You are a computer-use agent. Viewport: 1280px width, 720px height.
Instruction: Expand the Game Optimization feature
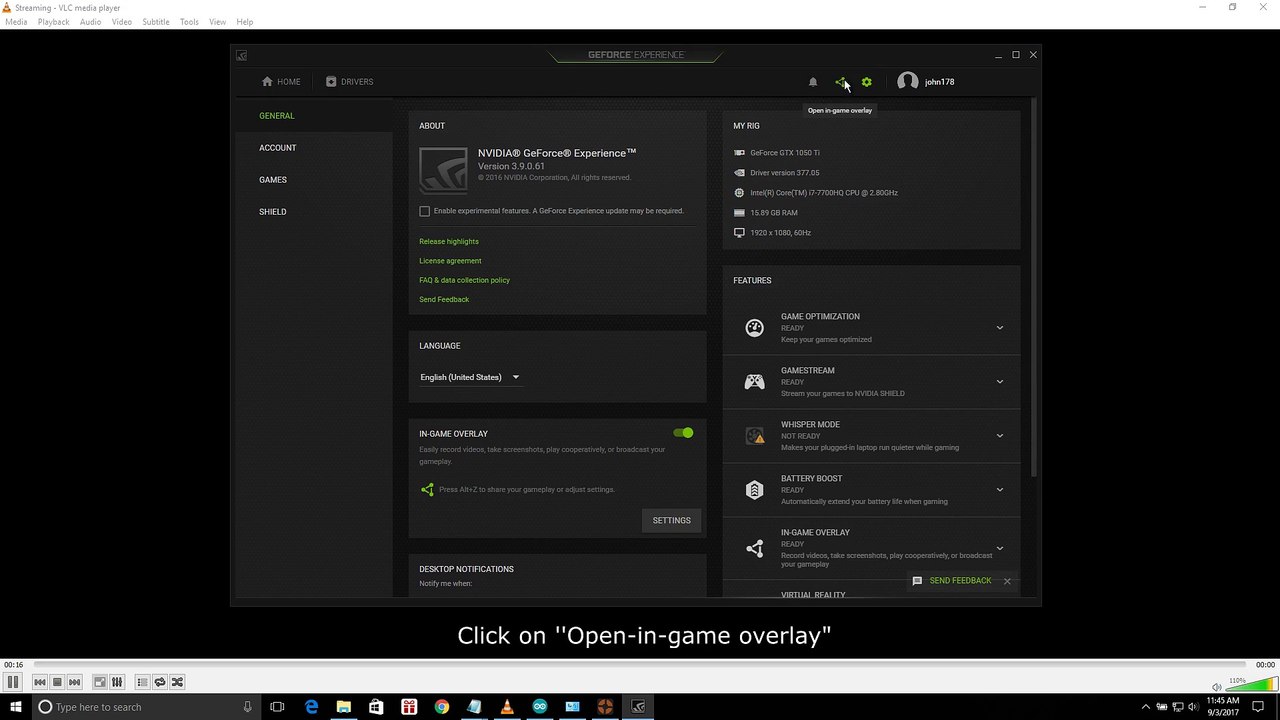[x=999, y=327]
